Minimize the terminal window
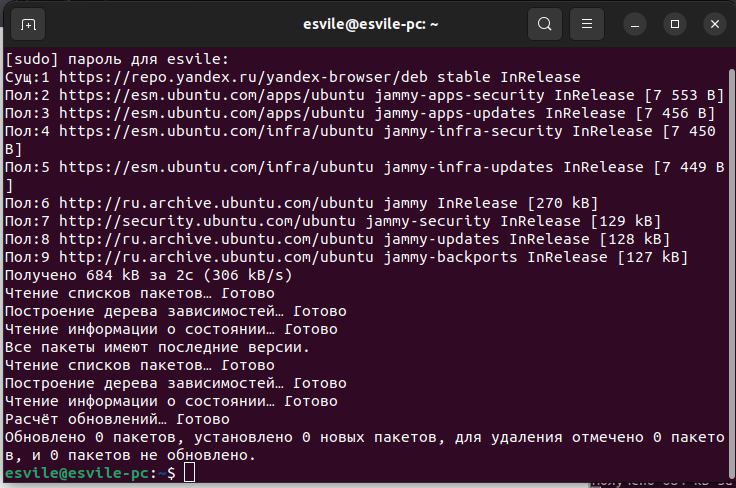Image resolution: width=736 pixels, height=488 pixels. click(x=635, y=24)
